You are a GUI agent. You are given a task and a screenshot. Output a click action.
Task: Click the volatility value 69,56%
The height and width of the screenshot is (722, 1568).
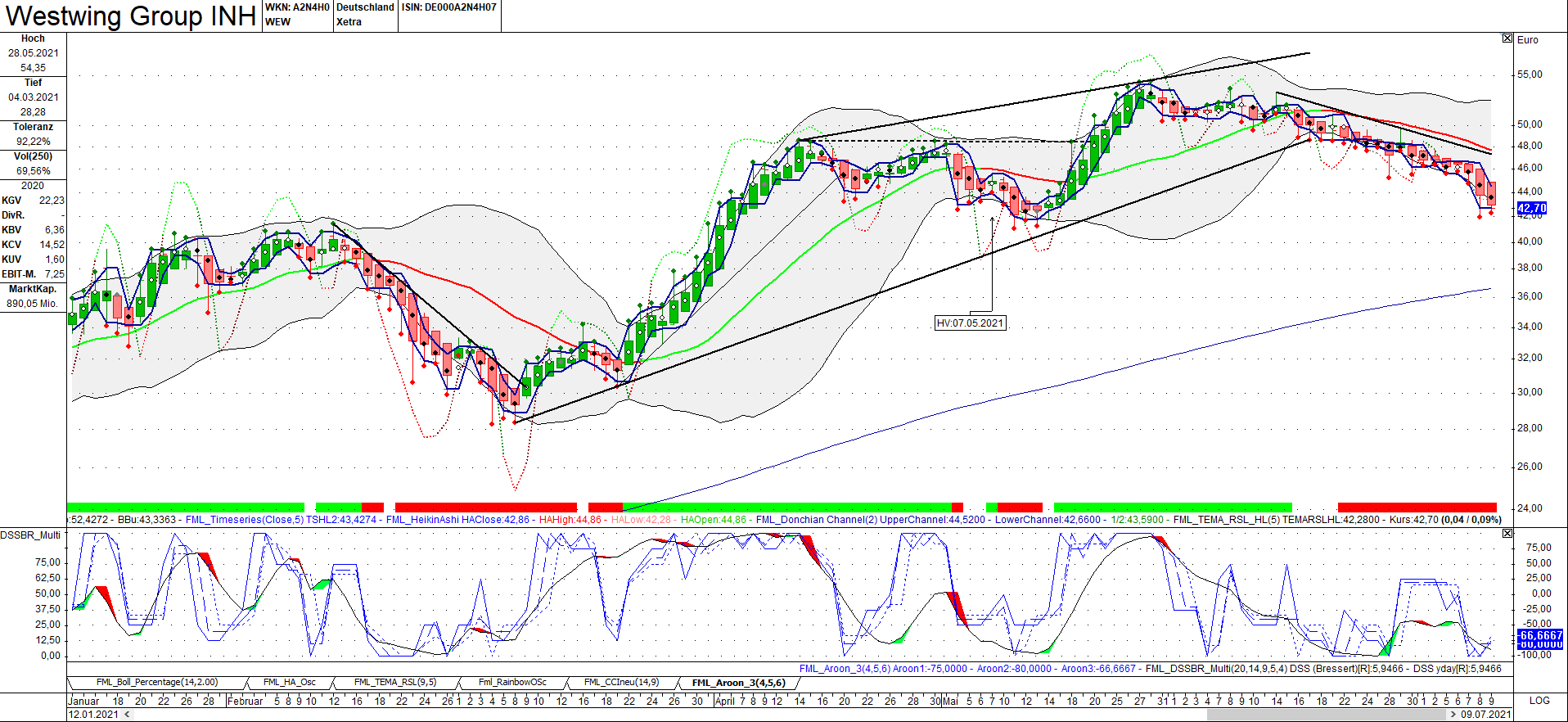34,171
